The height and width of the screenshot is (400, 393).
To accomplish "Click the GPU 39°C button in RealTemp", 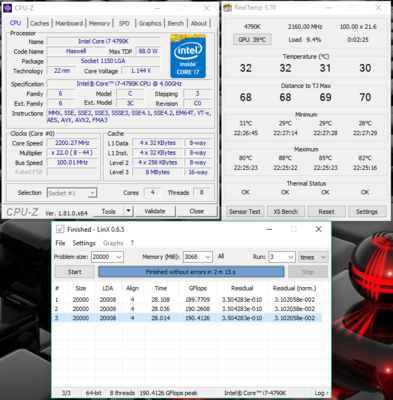I will [252, 40].
